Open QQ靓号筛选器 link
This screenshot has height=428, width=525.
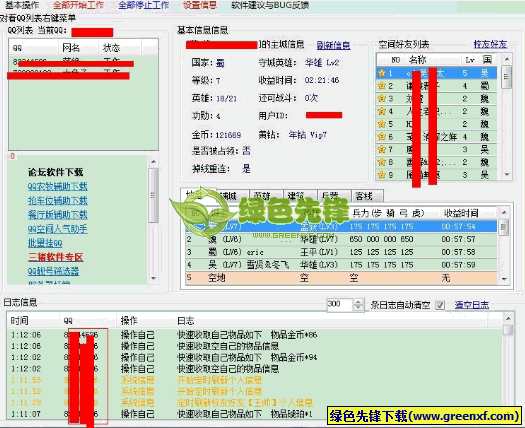pos(54,271)
